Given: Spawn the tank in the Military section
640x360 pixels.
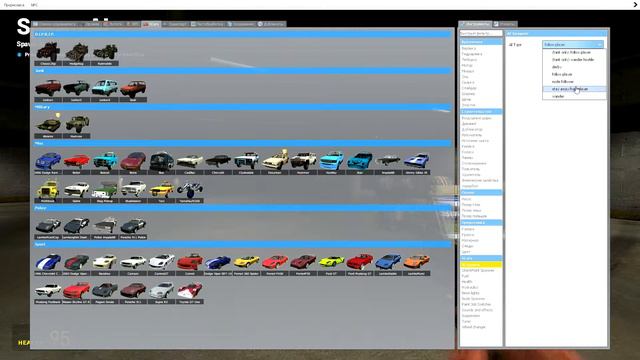Looking at the screenshot, I should pos(48,126).
